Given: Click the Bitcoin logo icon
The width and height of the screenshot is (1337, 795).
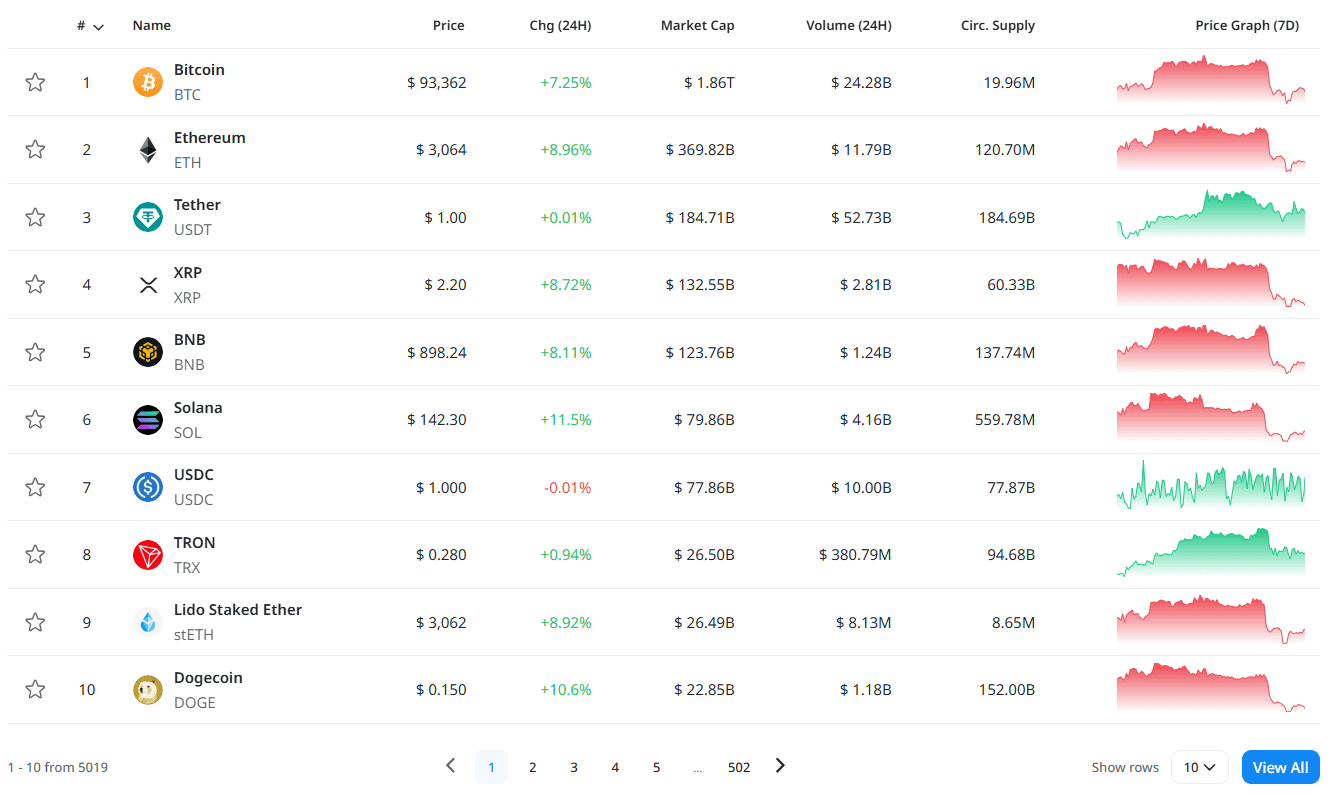Looking at the screenshot, I should [x=148, y=82].
